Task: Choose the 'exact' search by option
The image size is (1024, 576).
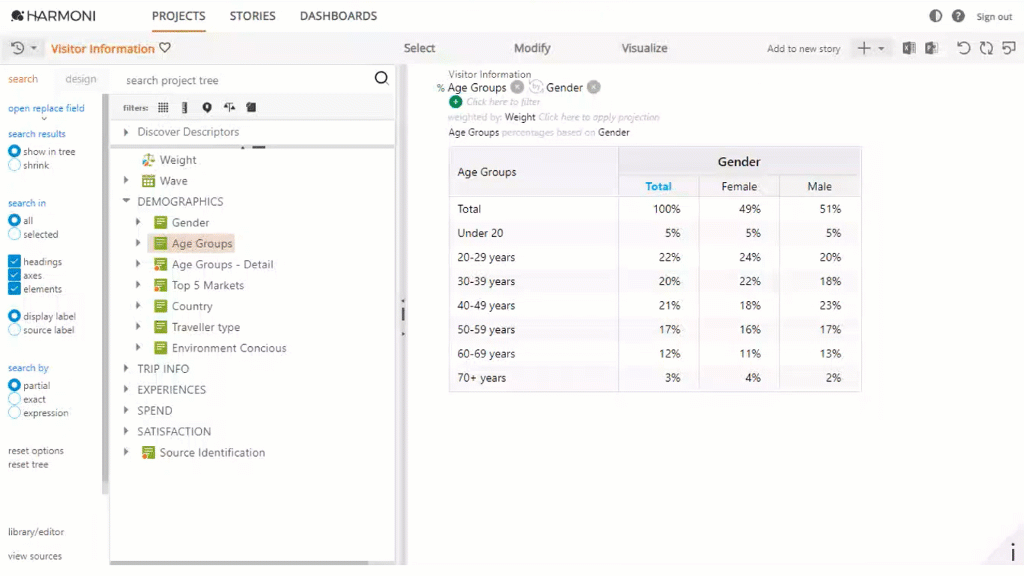Action: click(14, 399)
